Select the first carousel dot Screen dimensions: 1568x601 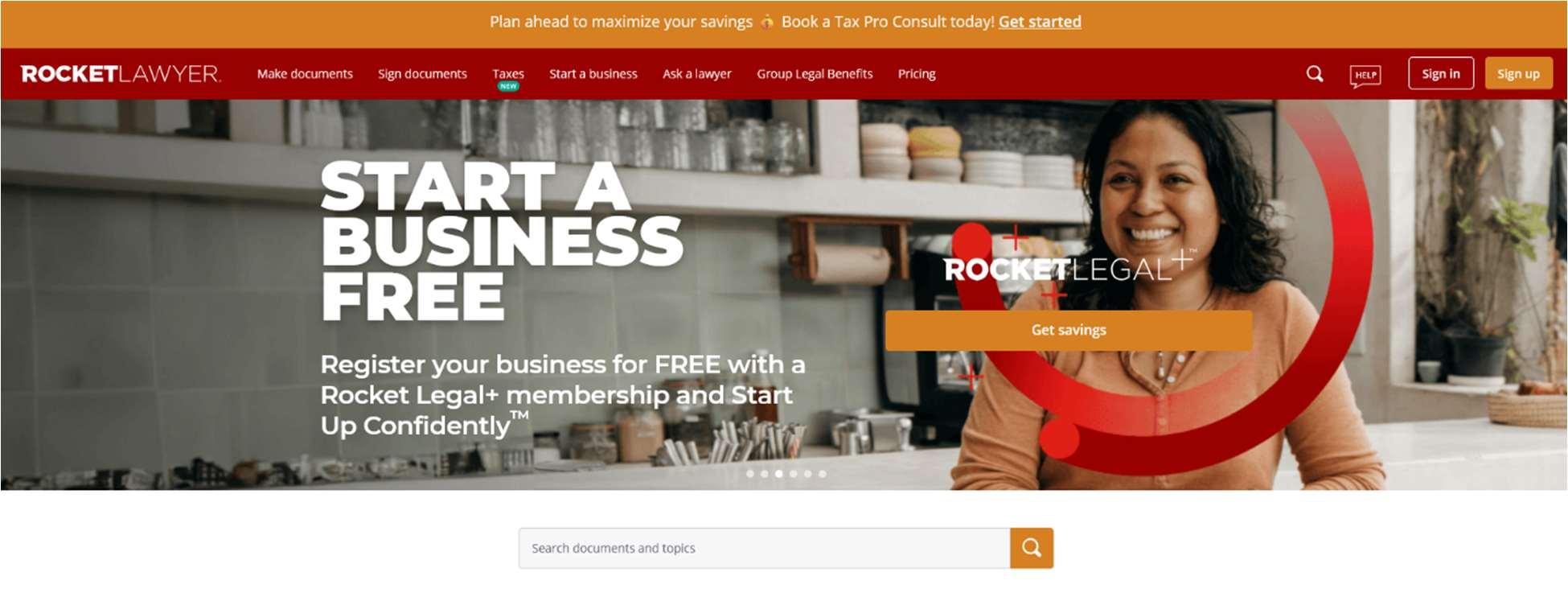[x=750, y=474]
